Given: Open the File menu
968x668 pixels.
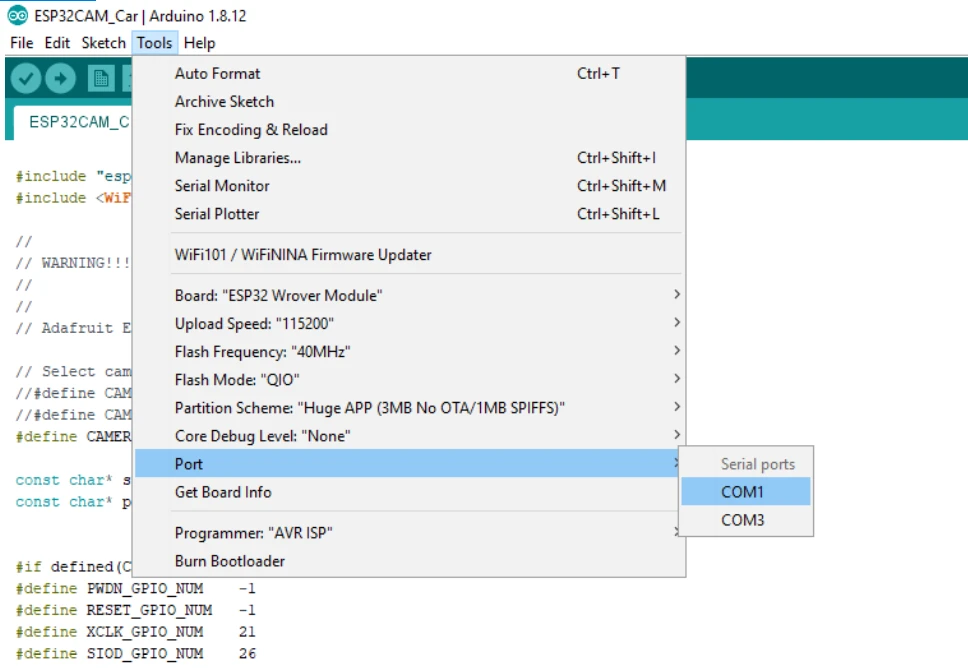Looking at the screenshot, I should click(x=22, y=43).
